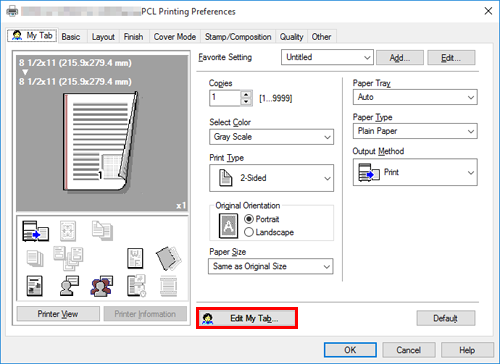Open the Paper Type dropdown showing Plain Paper

415,131
